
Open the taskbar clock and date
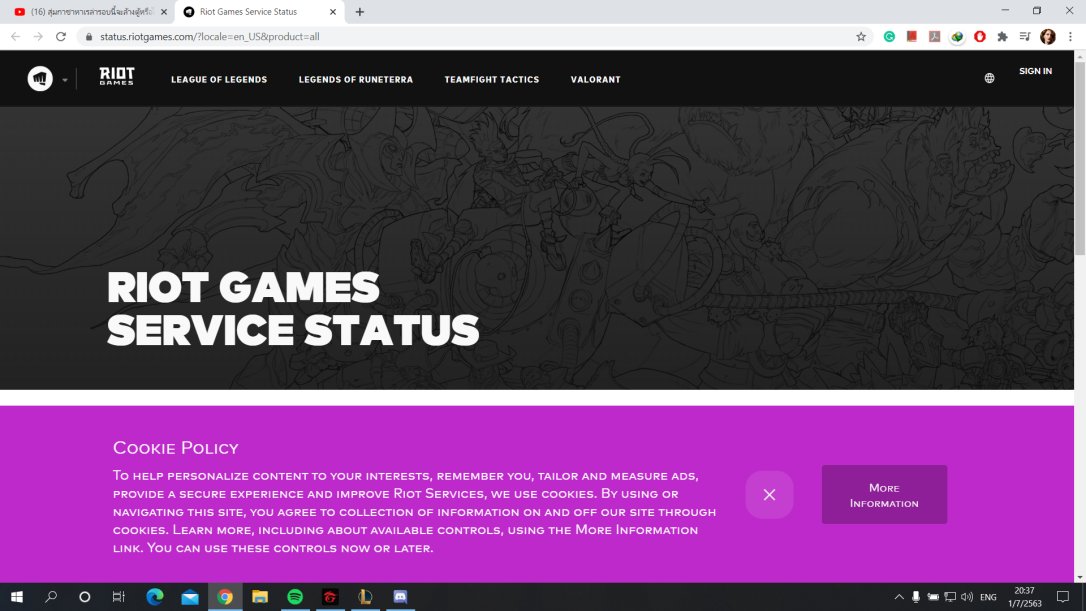point(1024,596)
